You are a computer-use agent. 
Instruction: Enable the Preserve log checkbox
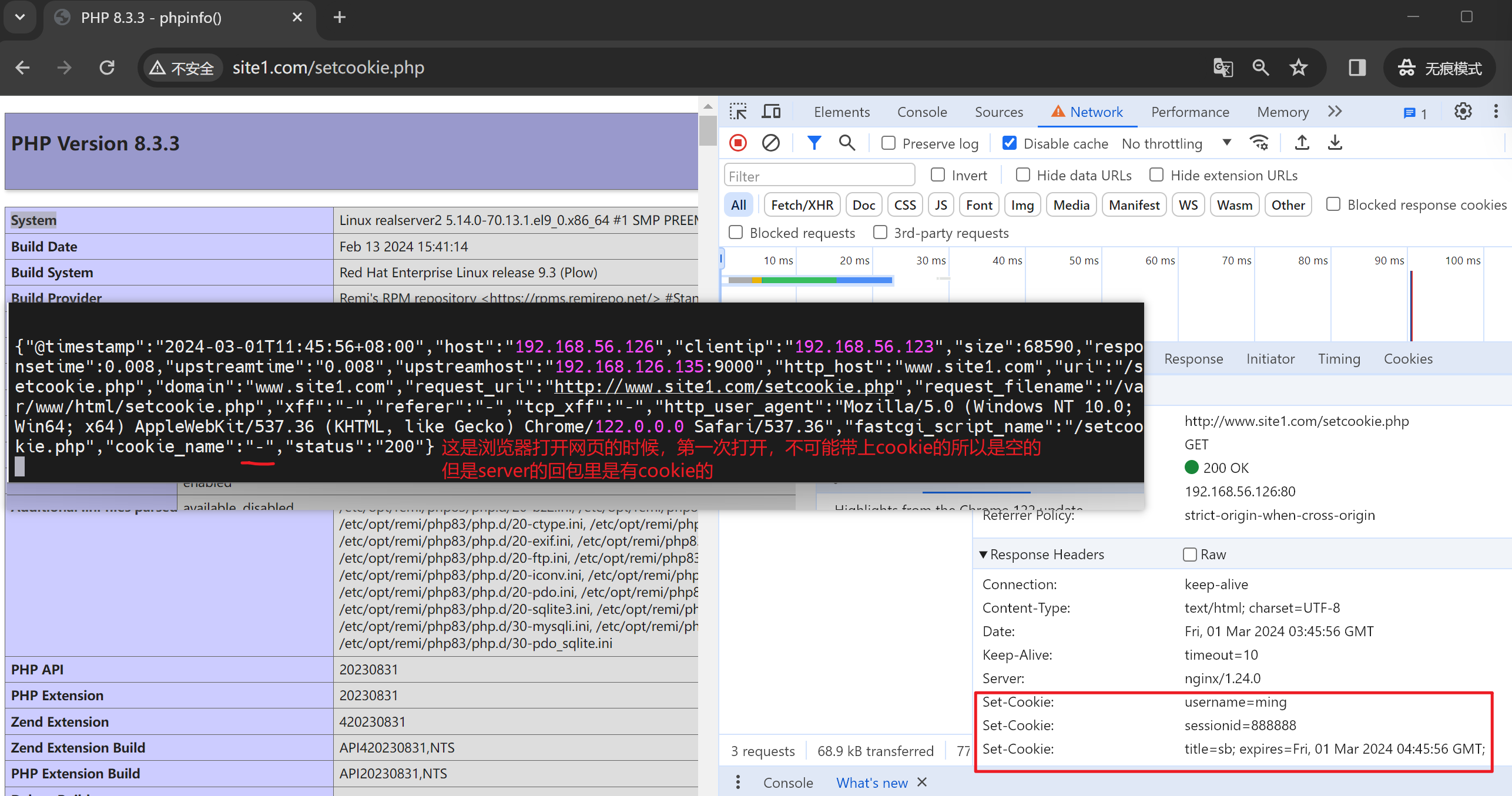(x=889, y=143)
